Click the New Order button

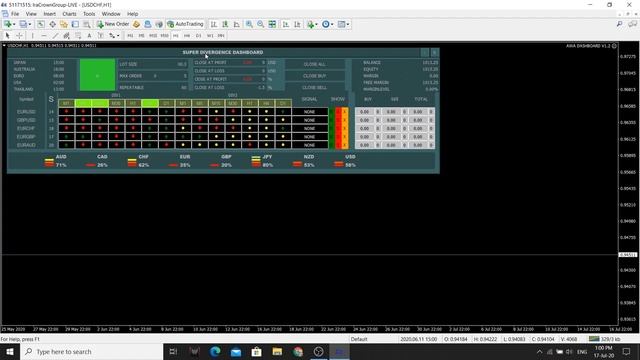tap(113, 24)
